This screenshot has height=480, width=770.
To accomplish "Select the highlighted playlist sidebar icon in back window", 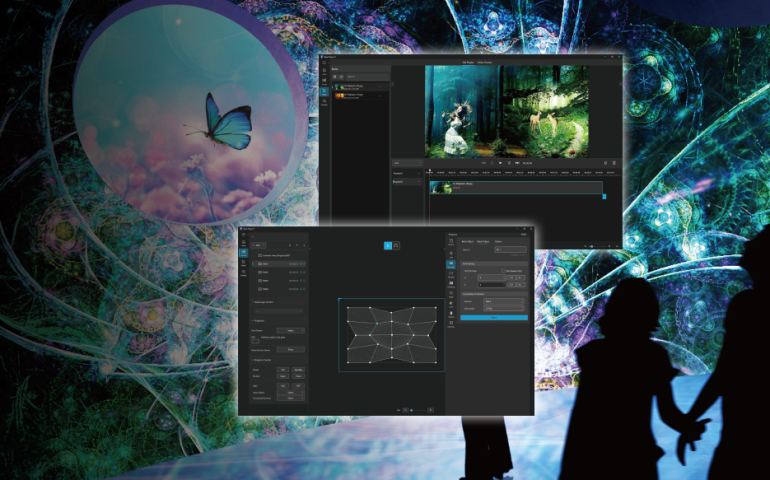I will (324, 91).
